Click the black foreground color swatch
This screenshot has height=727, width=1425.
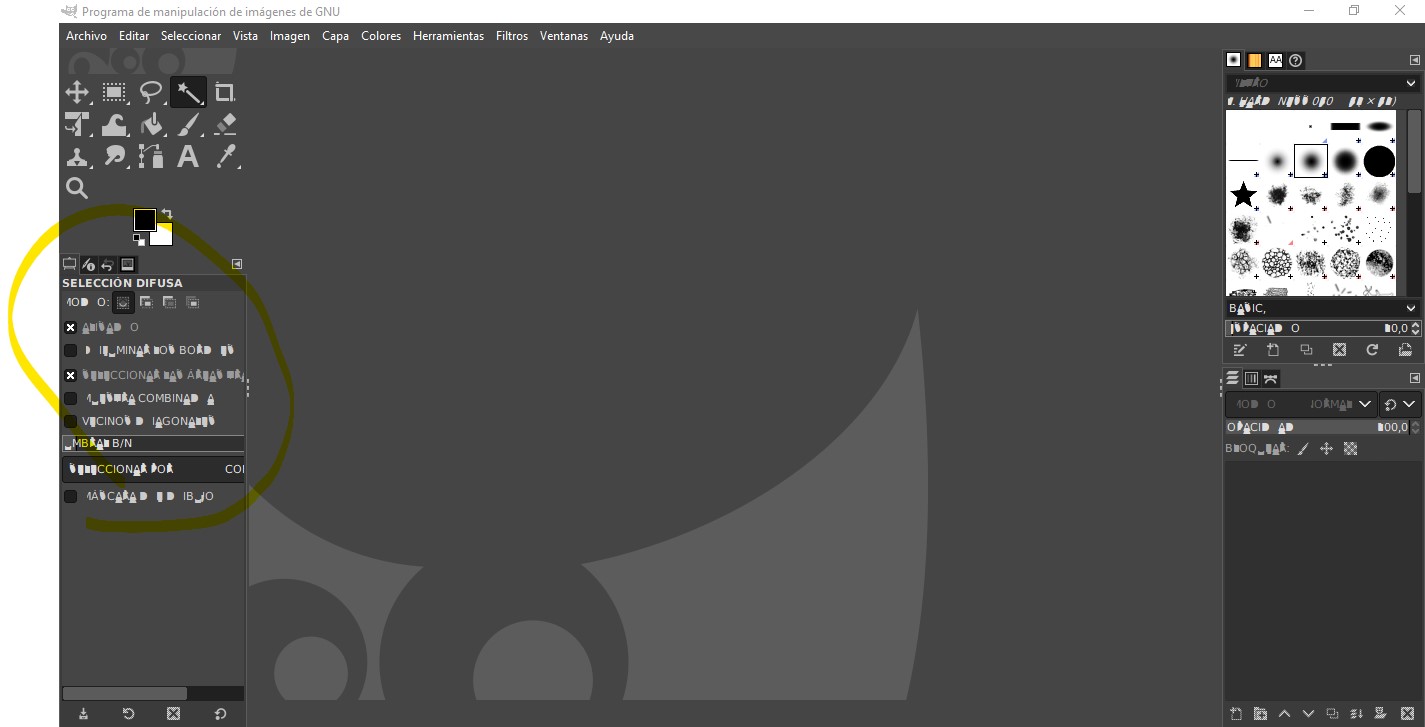point(145,219)
